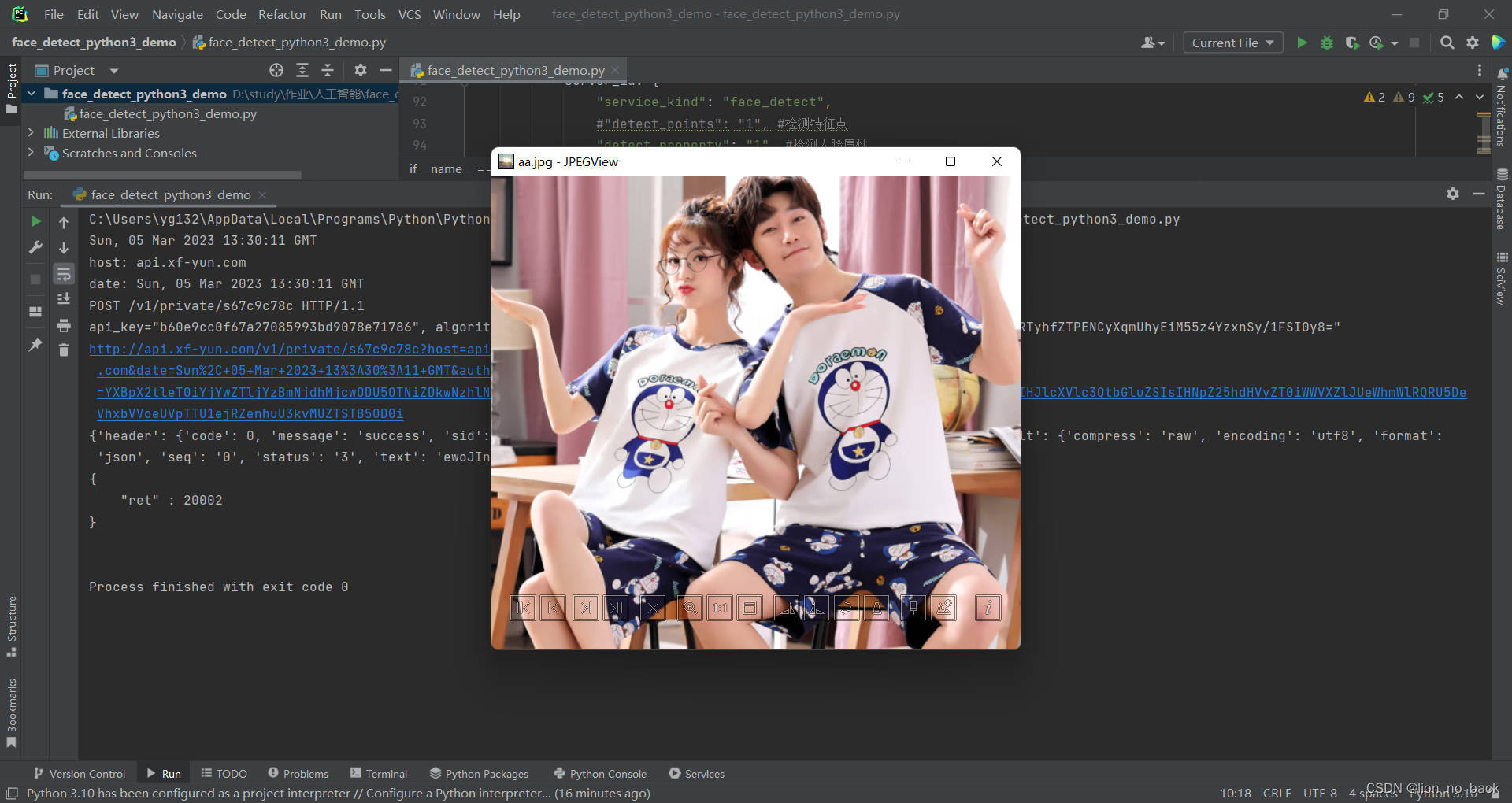Image resolution: width=1512 pixels, height=803 pixels.
Task: Open the File menu
Action: pos(54,14)
